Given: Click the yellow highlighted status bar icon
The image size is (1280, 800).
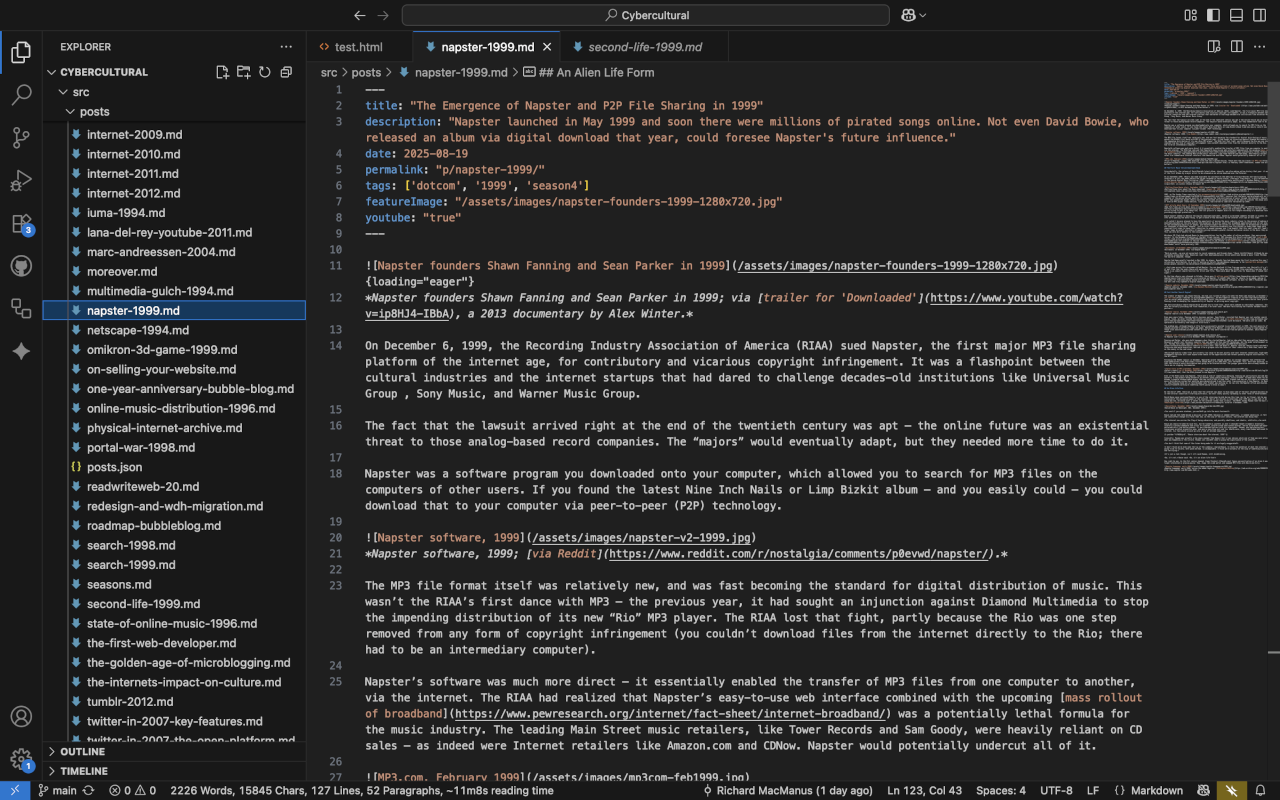Looking at the screenshot, I should 1232,790.
